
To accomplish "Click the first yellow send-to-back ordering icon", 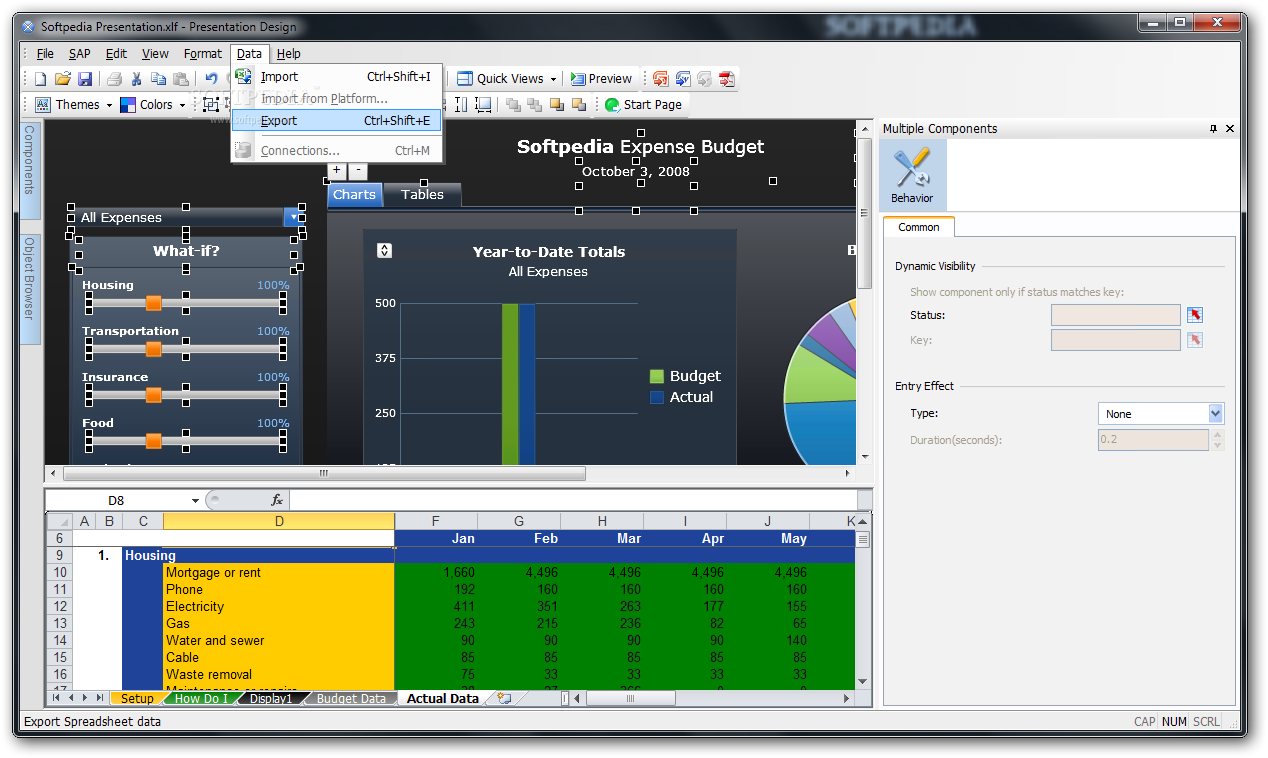I will click(x=557, y=105).
